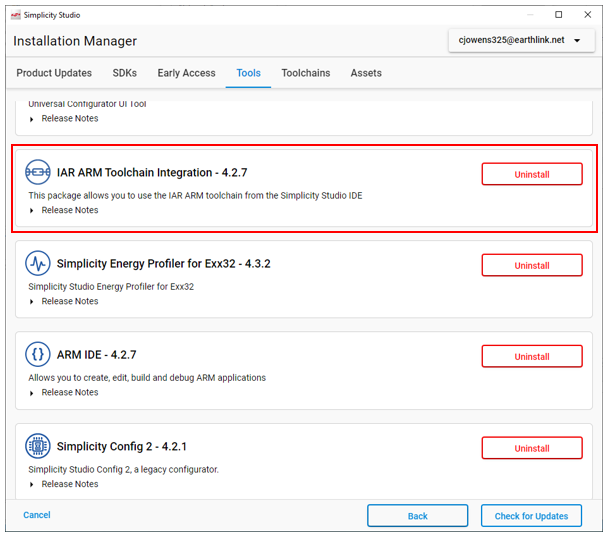Open the Early Access tab
This screenshot has height=537, width=608.
(186, 73)
